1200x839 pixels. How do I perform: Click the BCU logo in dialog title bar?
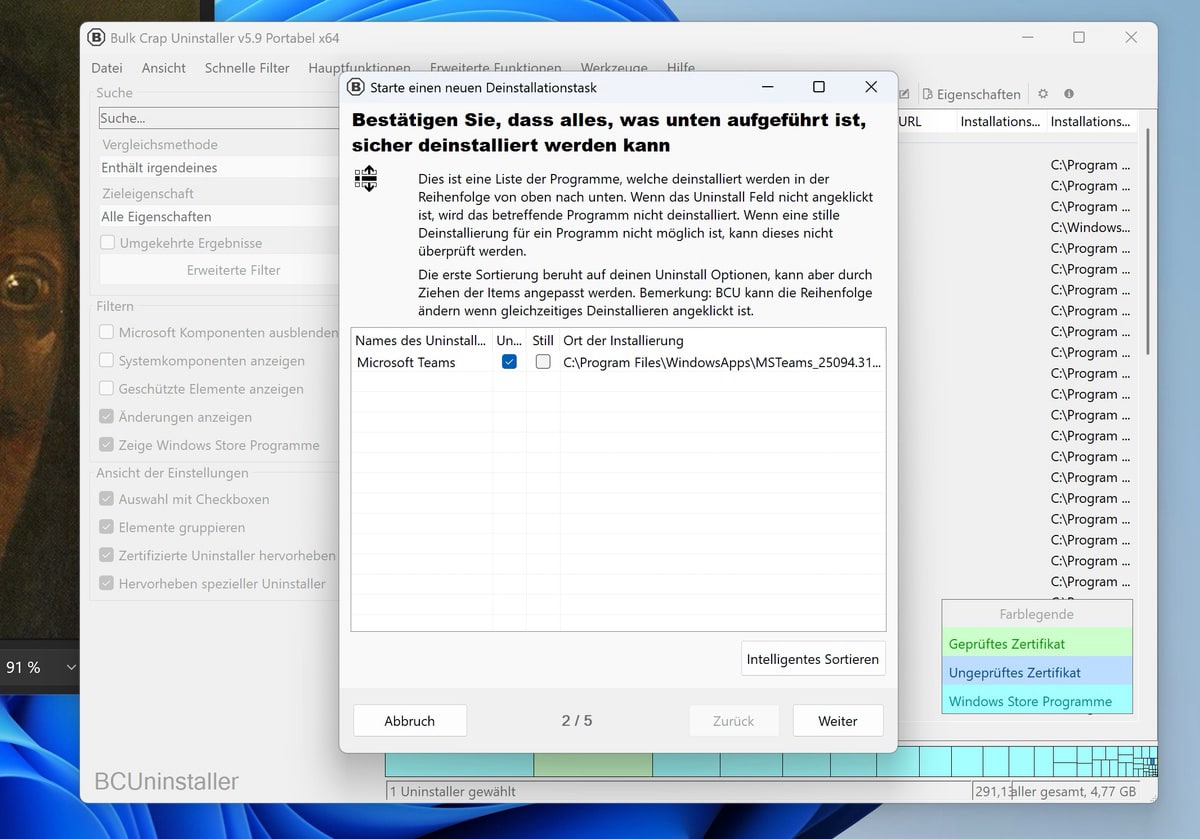355,87
